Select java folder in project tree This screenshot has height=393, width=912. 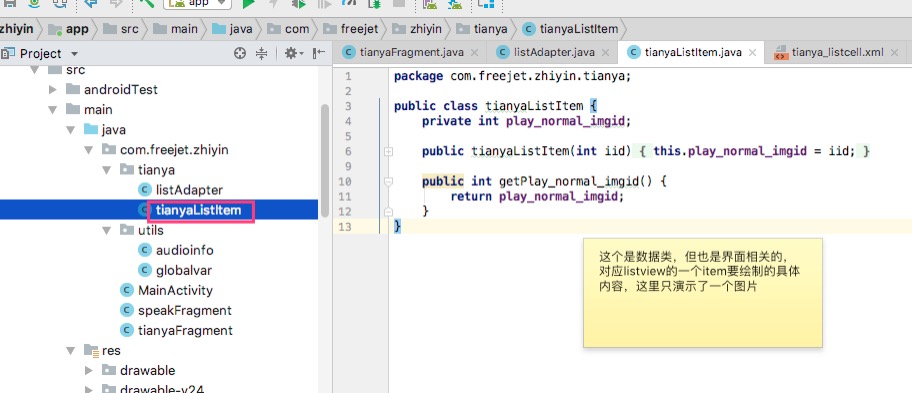point(105,130)
